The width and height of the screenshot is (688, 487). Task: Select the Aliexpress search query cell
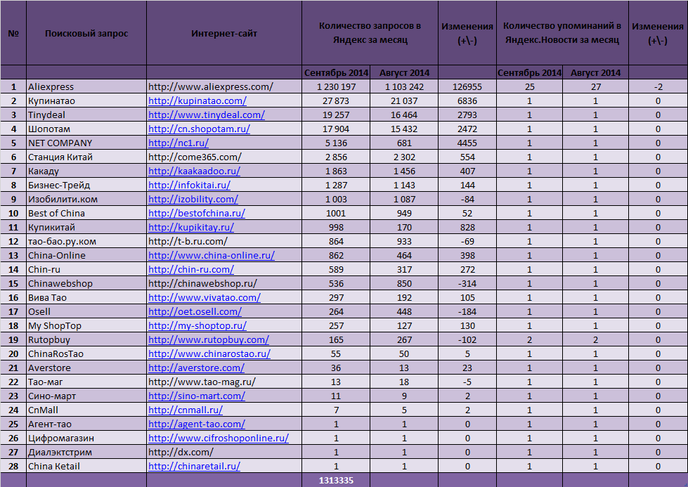pos(86,87)
